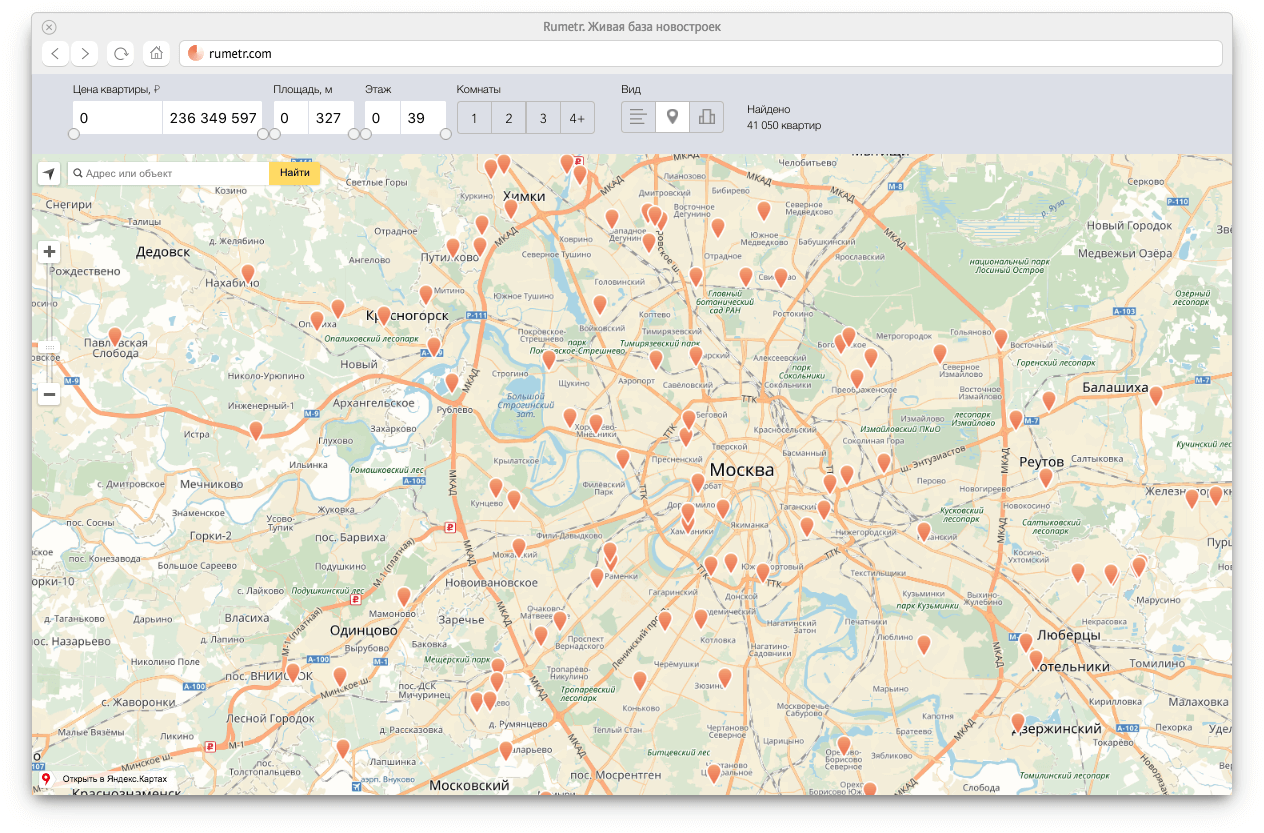Click the map marker near Балашиха

click(1156, 395)
